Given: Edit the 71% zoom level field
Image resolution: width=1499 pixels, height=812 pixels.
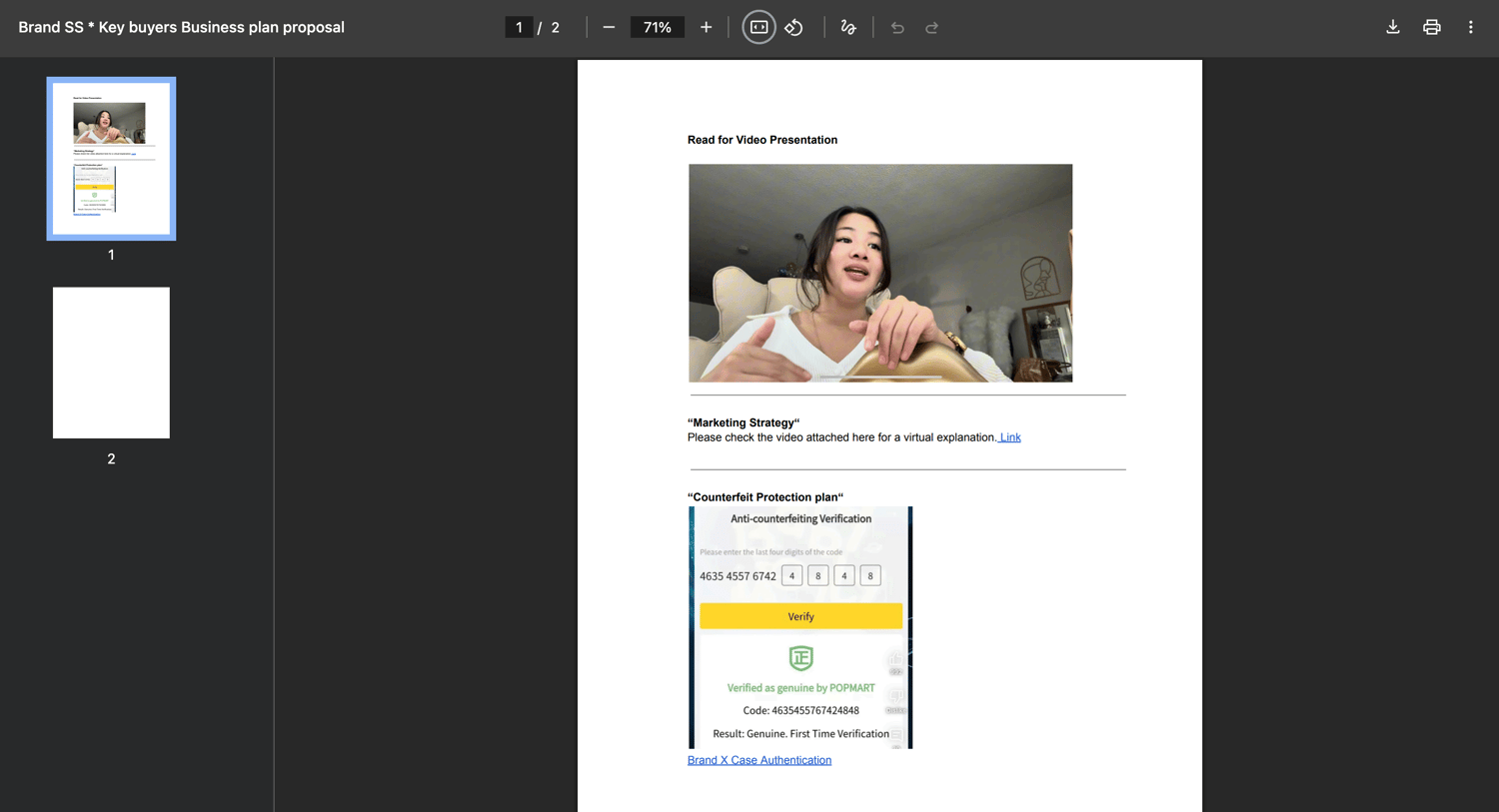Looking at the screenshot, I should tap(657, 28).
